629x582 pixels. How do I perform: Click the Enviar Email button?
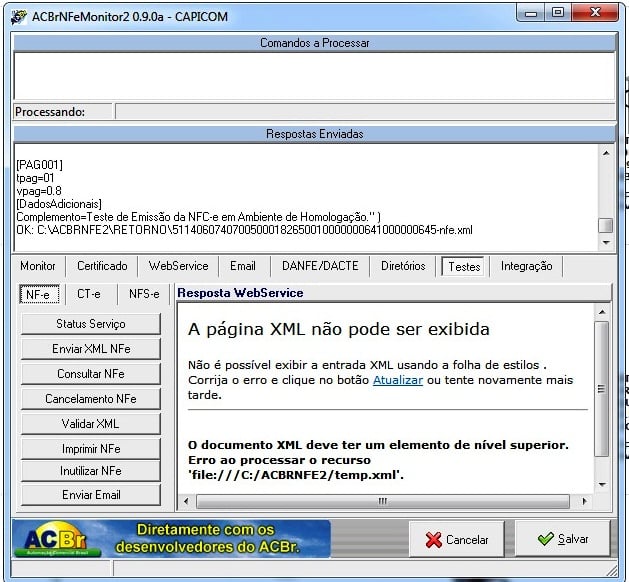91,495
